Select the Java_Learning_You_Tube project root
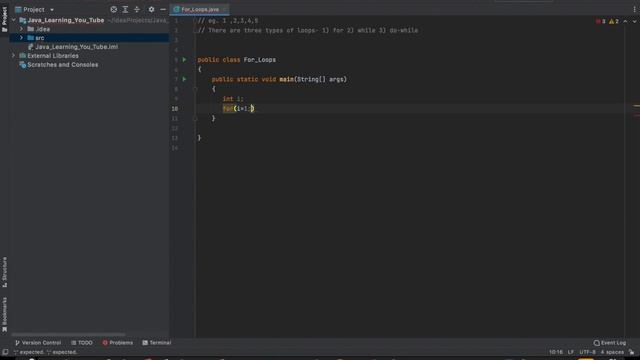Screen dimensions: 640x360 point(66,20)
